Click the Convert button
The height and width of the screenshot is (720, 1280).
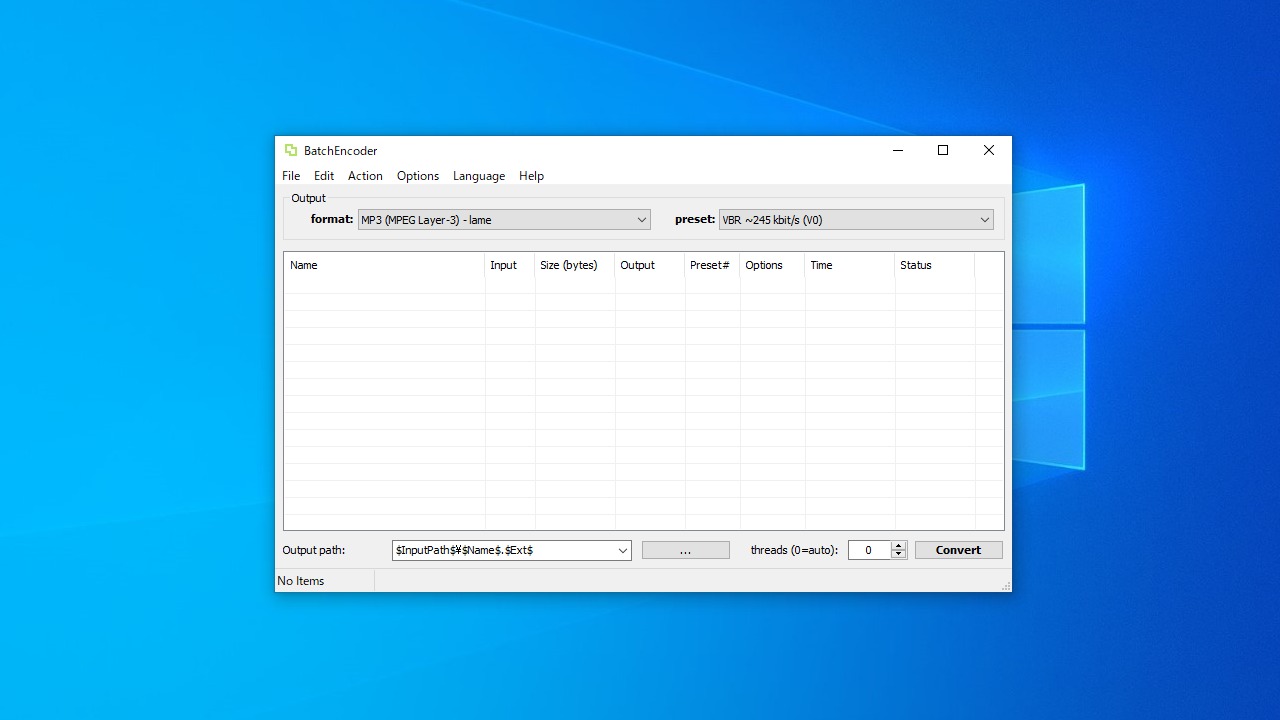click(x=958, y=550)
